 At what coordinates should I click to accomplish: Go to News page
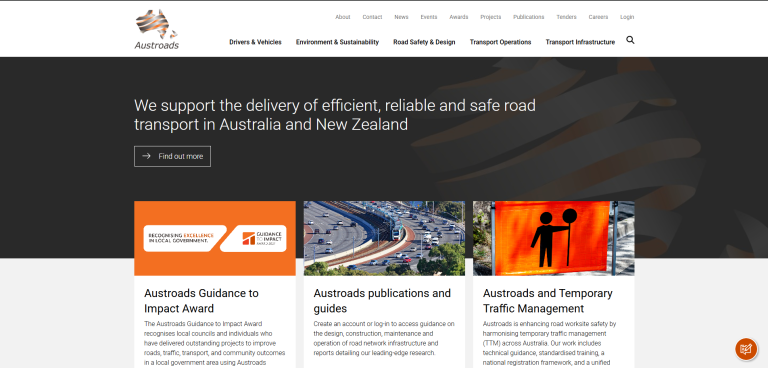[x=401, y=17]
